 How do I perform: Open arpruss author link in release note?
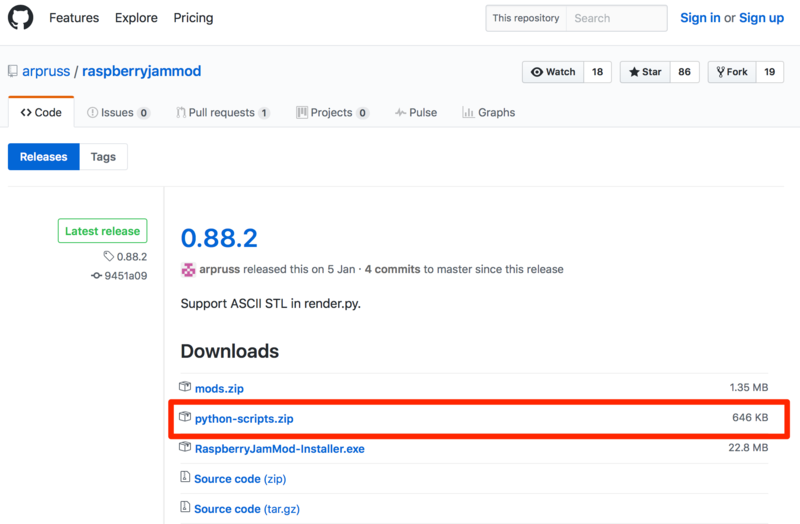219,269
